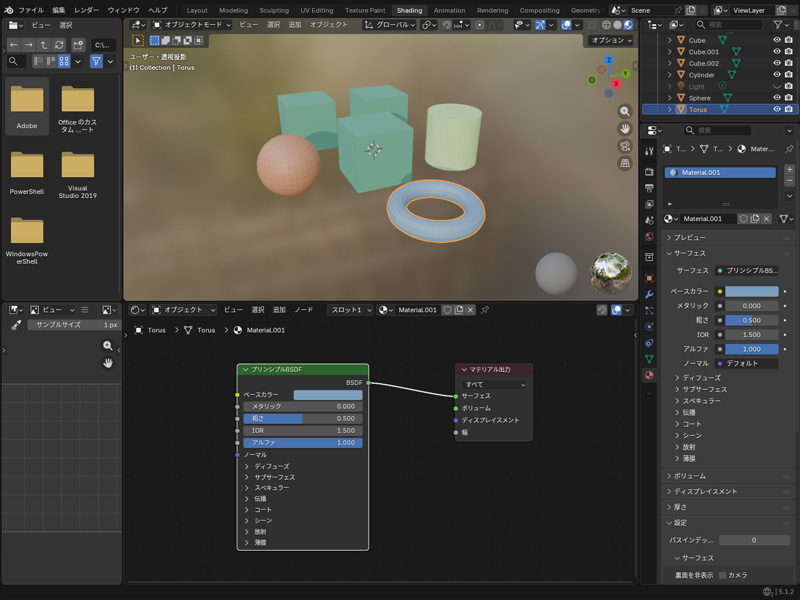Open the Adobe folder in file browser
The width and height of the screenshot is (800, 600).
point(27,106)
